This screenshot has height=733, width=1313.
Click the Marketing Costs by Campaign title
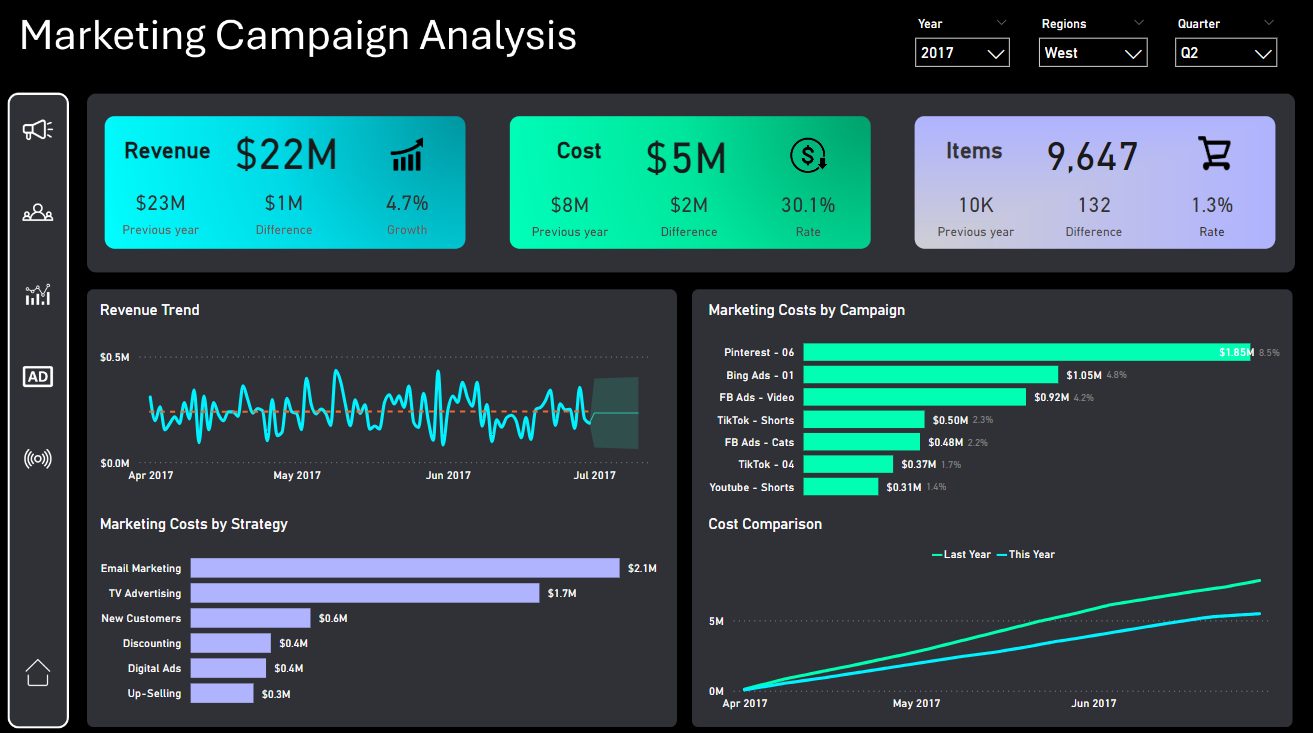coord(807,310)
